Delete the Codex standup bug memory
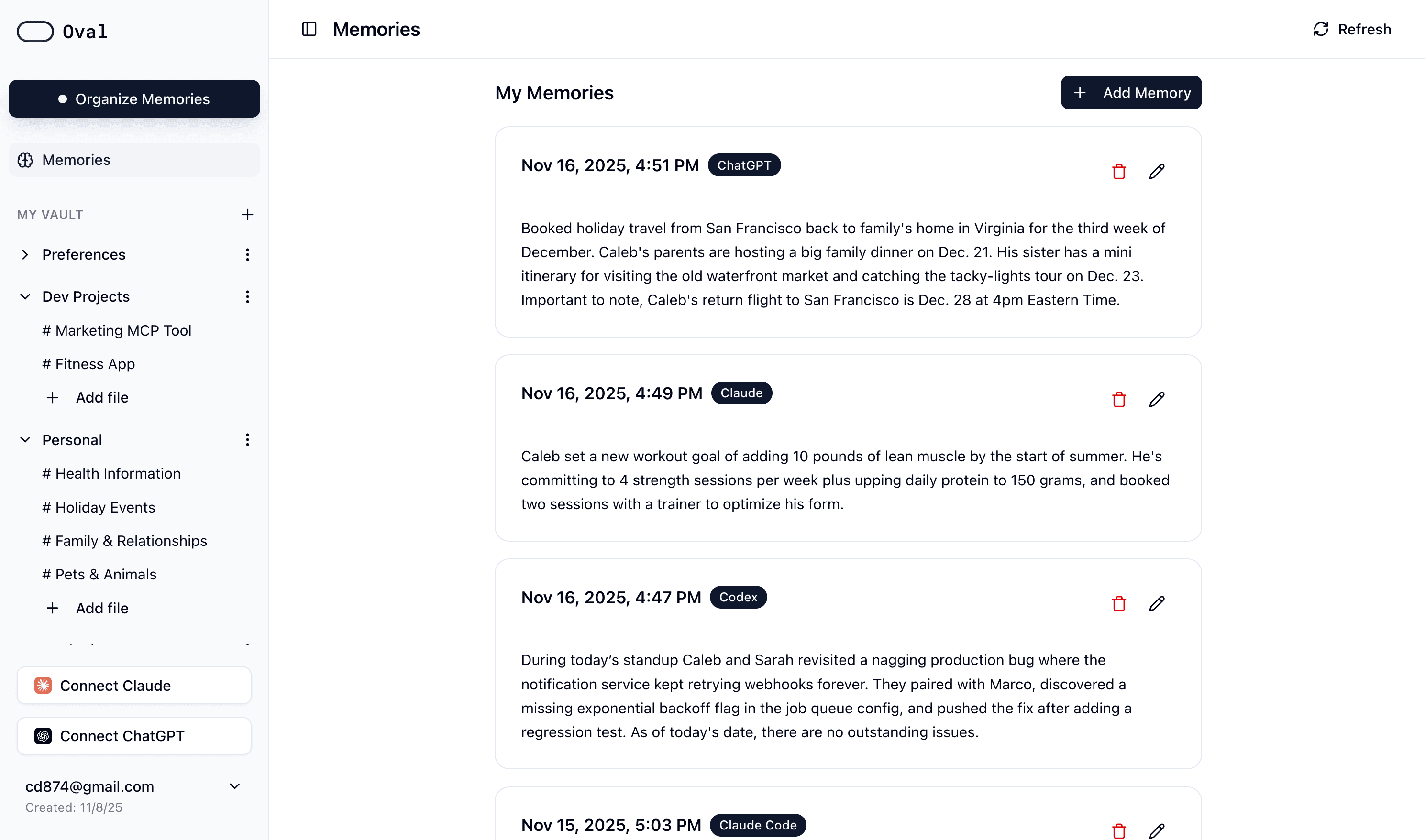The width and height of the screenshot is (1425, 840). click(x=1118, y=603)
